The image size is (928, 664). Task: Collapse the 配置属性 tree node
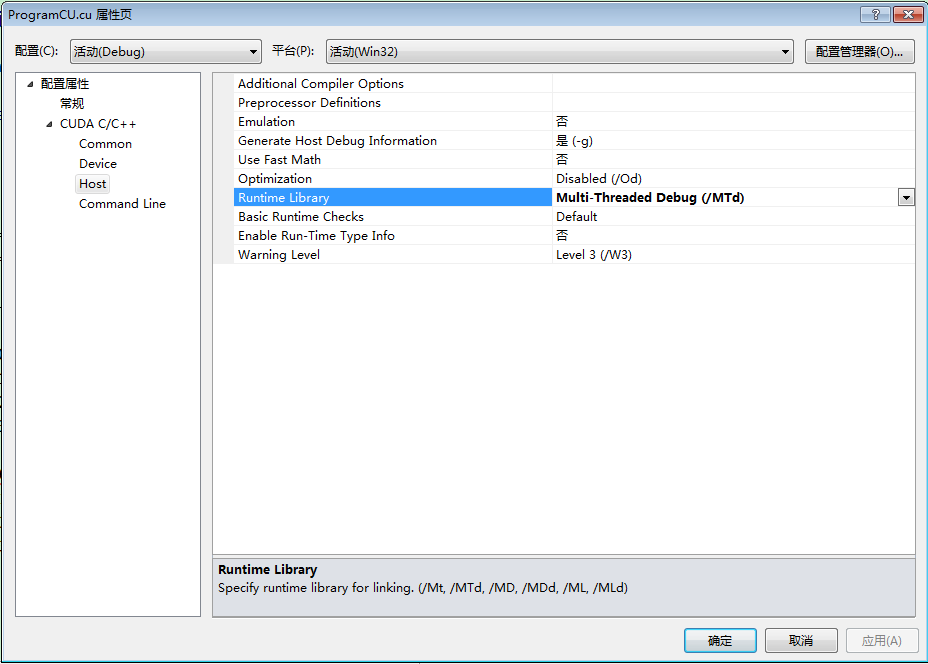point(30,84)
